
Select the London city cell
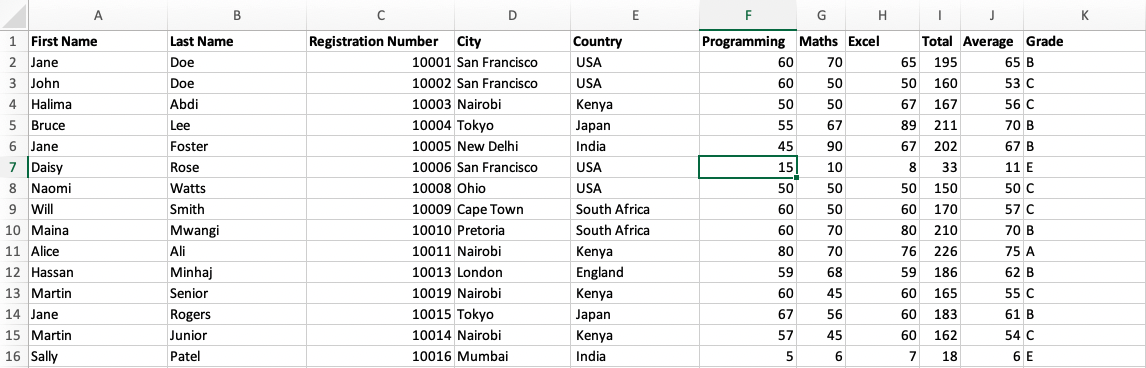pyautogui.click(x=512, y=272)
